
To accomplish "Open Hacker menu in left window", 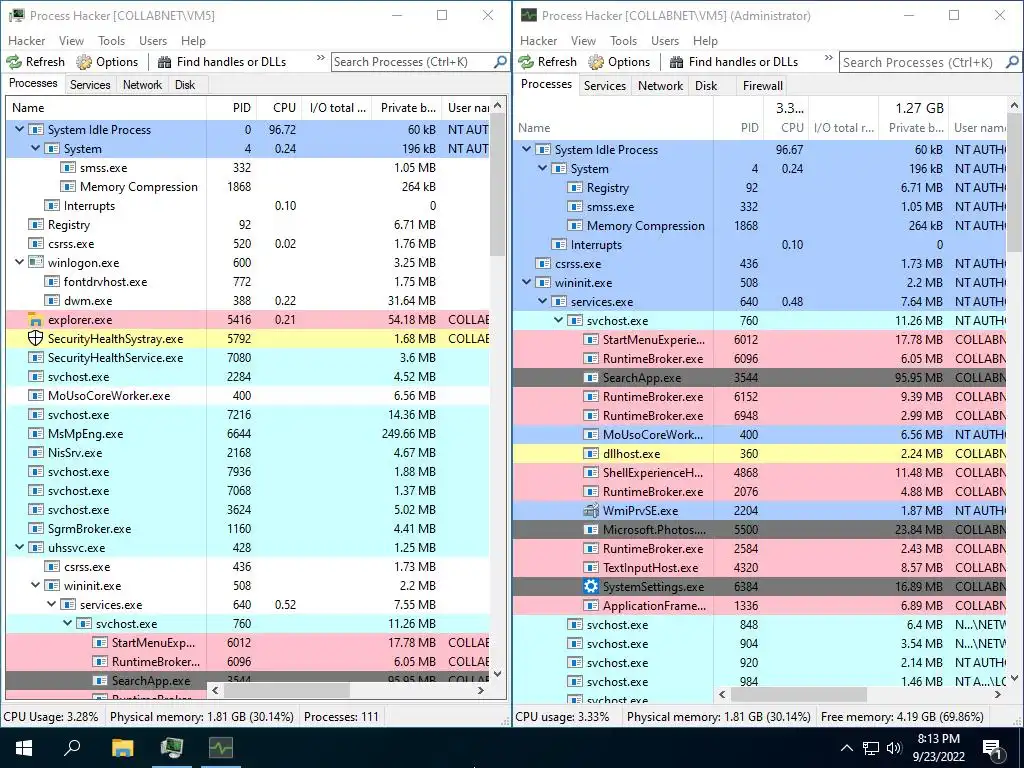I will point(27,40).
